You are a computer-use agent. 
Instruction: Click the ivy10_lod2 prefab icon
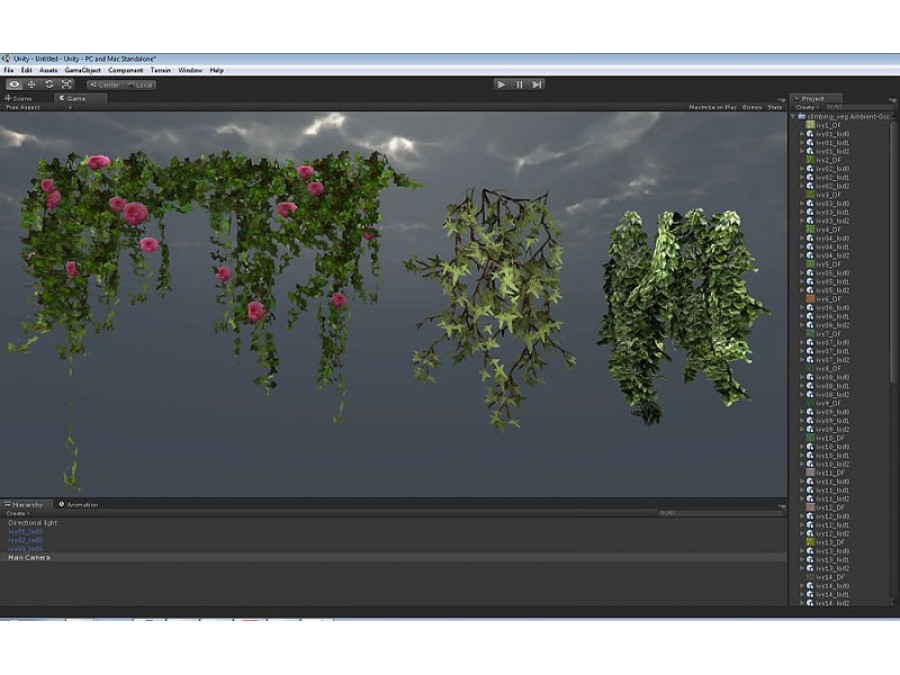[x=810, y=464]
